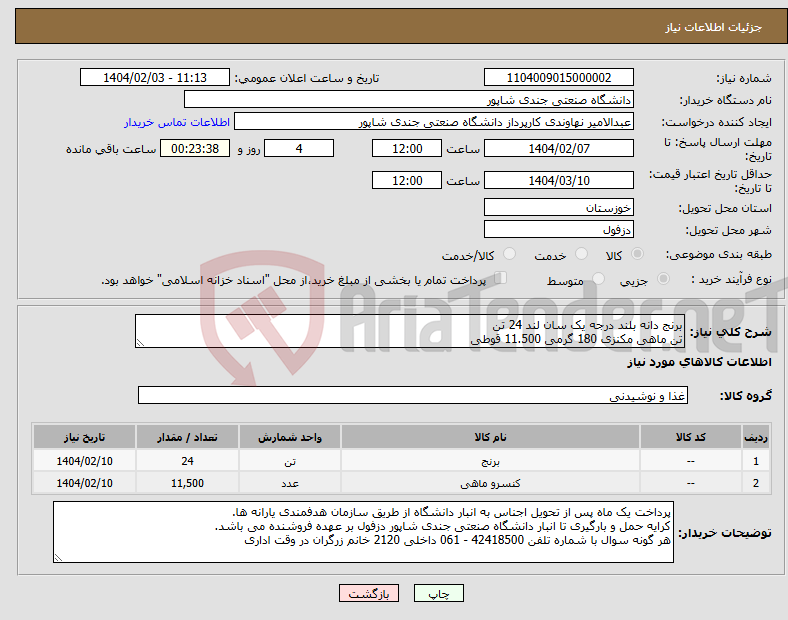Click the city field دزفول
Image resolution: width=788 pixels, height=620 pixels.
[558, 230]
